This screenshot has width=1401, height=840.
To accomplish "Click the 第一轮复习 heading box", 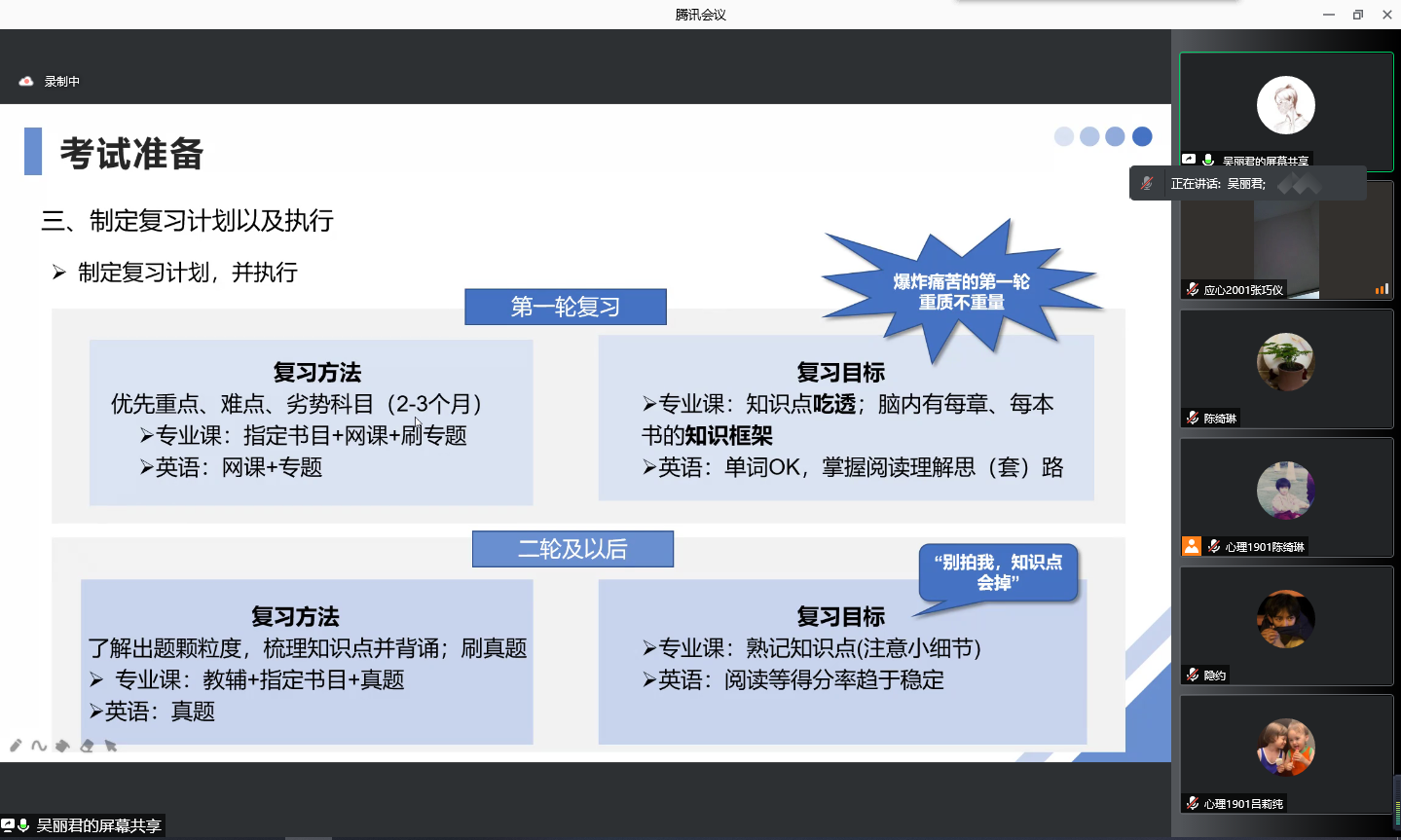I will pyautogui.click(x=566, y=307).
